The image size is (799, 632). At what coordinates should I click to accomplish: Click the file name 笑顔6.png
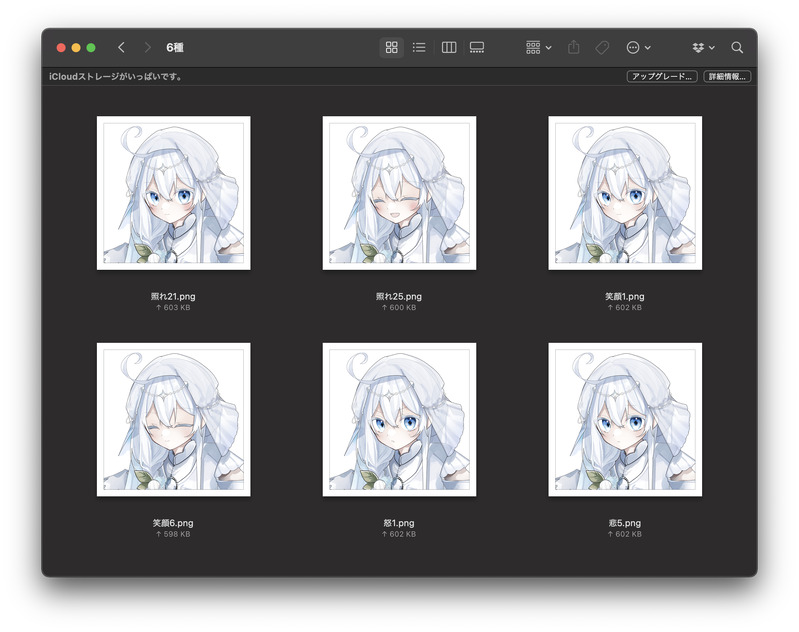[173, 523]
